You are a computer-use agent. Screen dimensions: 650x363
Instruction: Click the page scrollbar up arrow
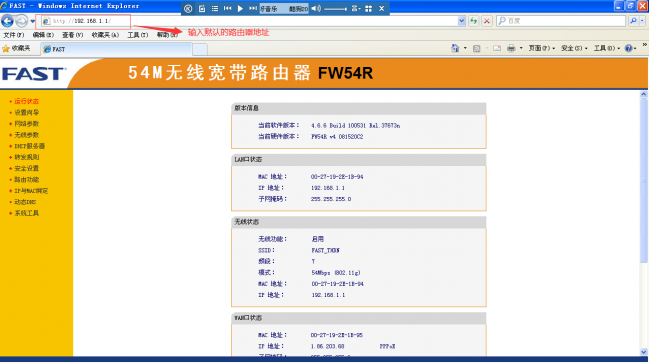[644, 94]
